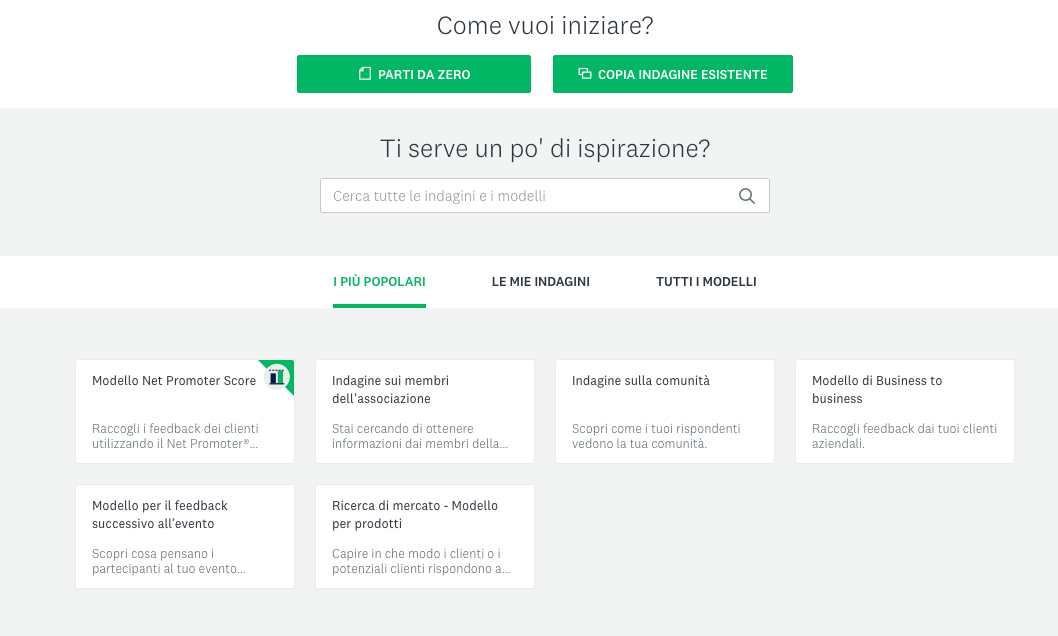Click 'Capire in che modo i clienti' description
1058x636 pixels.
(x=421, y=561)
